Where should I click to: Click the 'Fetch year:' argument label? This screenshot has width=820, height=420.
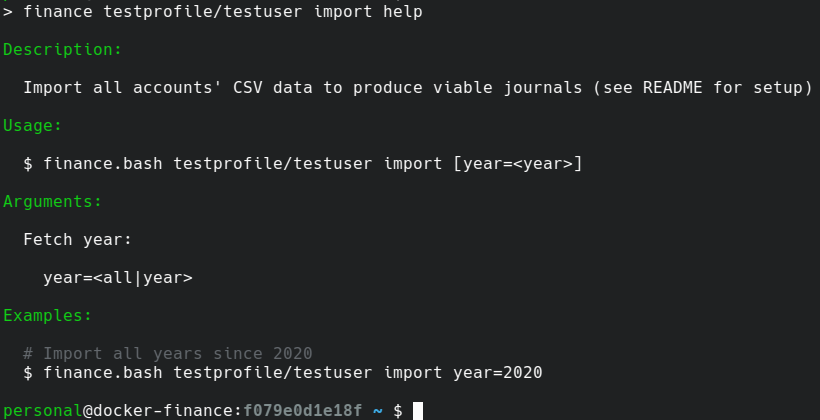click(x=78, y=239)
